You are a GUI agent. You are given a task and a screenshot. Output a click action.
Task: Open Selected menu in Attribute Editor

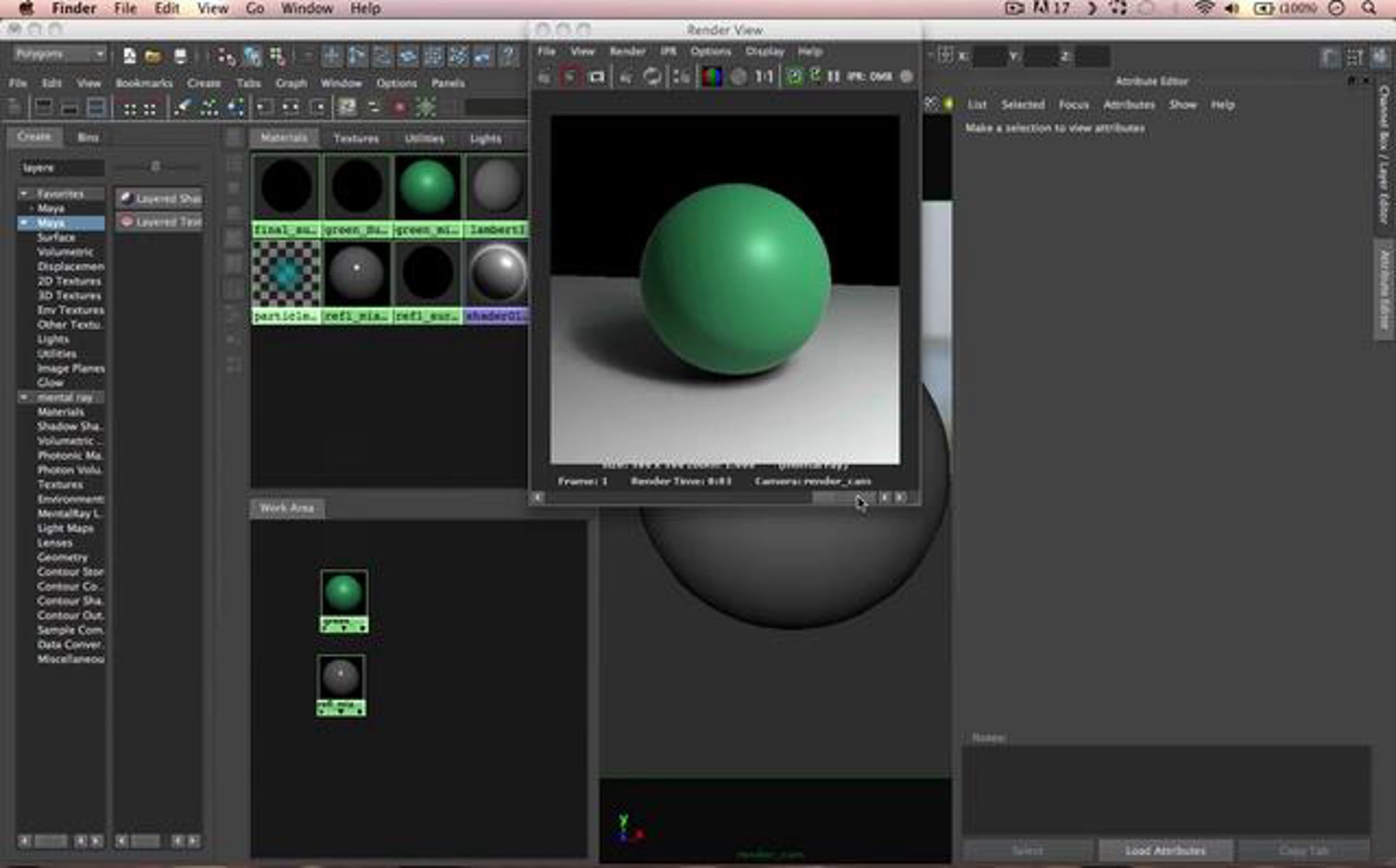click(1023, 105)
